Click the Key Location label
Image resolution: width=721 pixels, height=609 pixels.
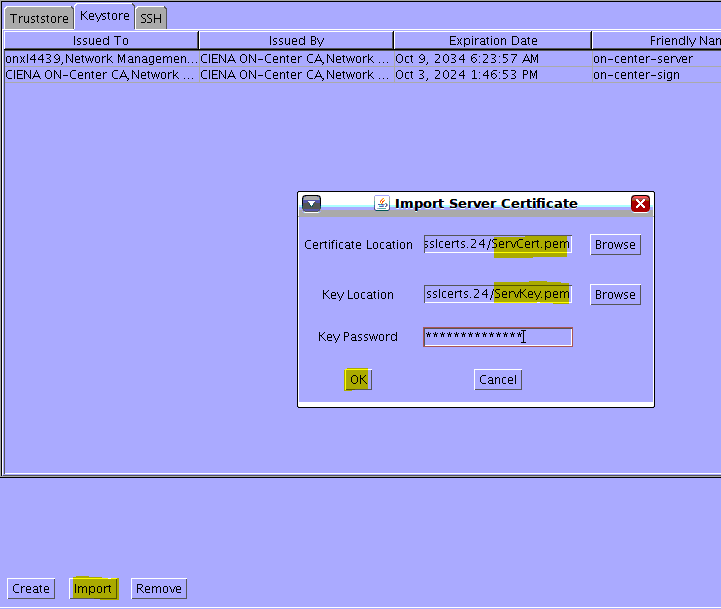click(358, 295)
